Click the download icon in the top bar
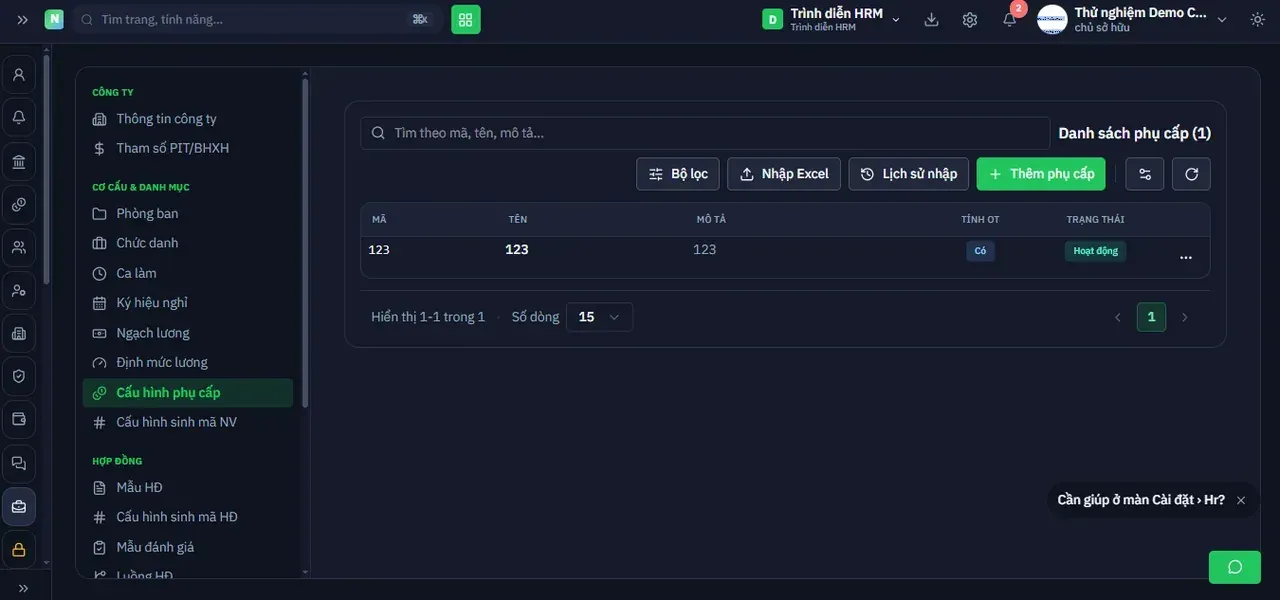This screenshot has height=600, width=1280. 932,20
